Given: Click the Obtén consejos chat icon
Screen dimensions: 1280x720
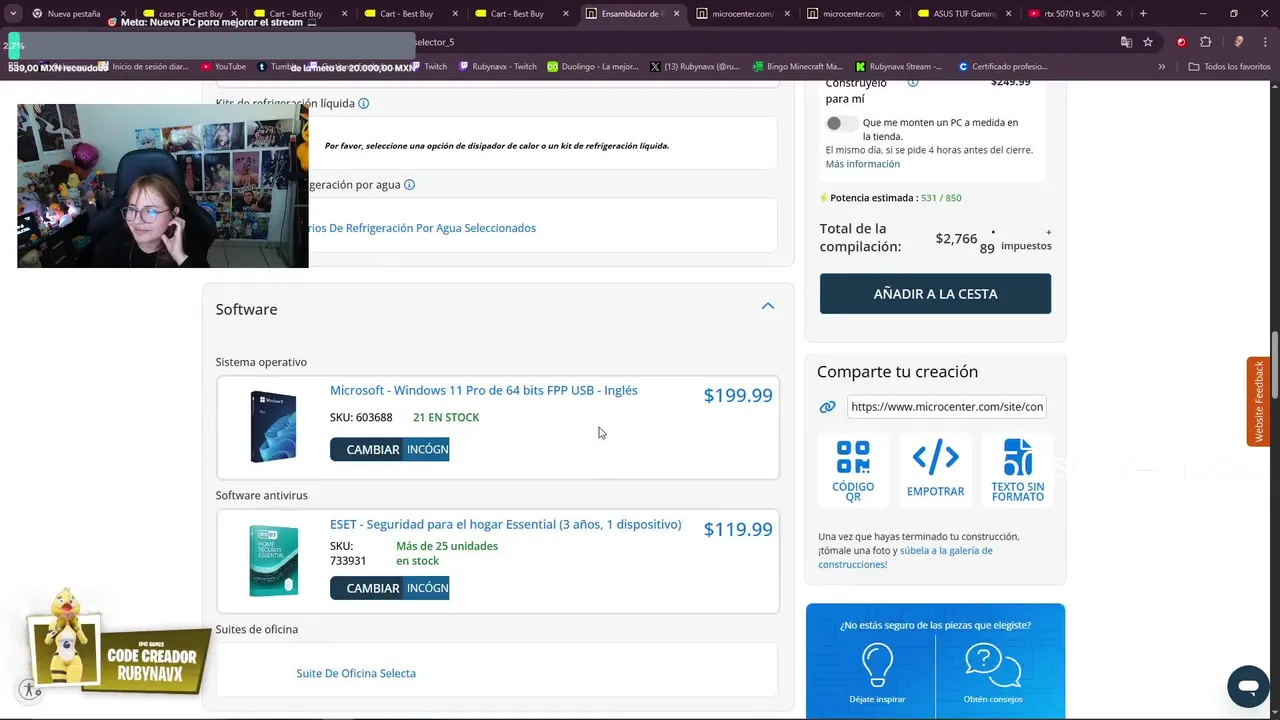Looking at the screenshot, I should (x=992, y=665).
